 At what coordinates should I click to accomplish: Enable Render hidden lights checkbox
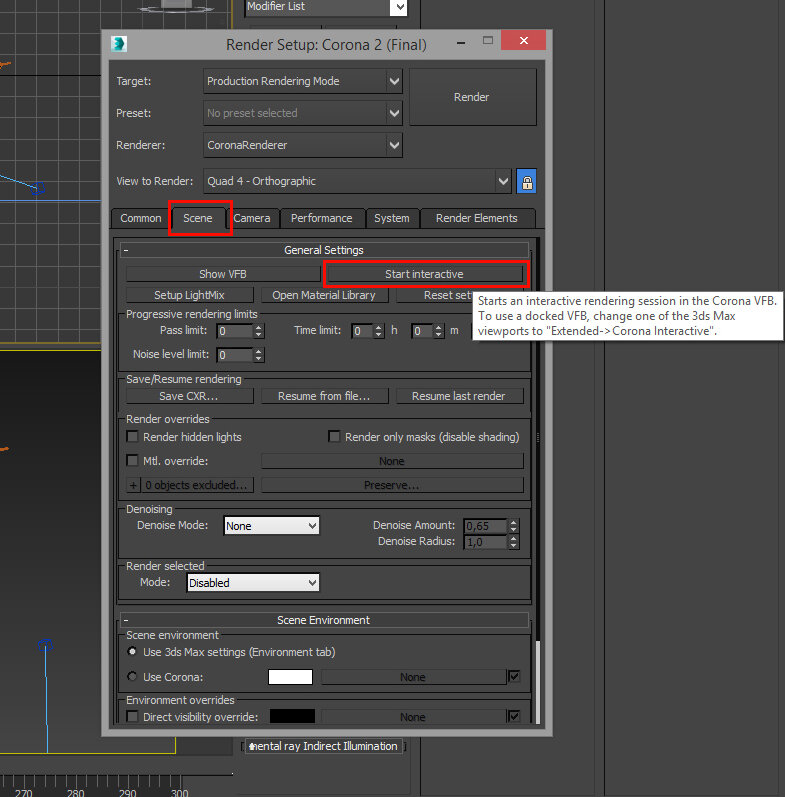133,437
